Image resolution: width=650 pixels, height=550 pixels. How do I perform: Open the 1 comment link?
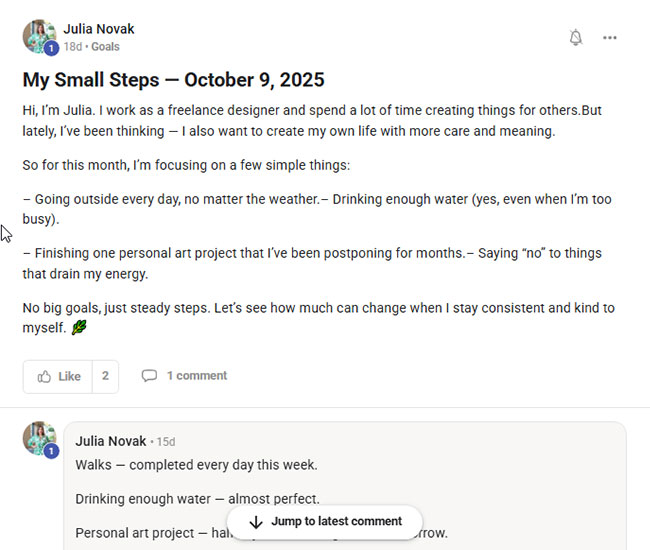(196, 376)
